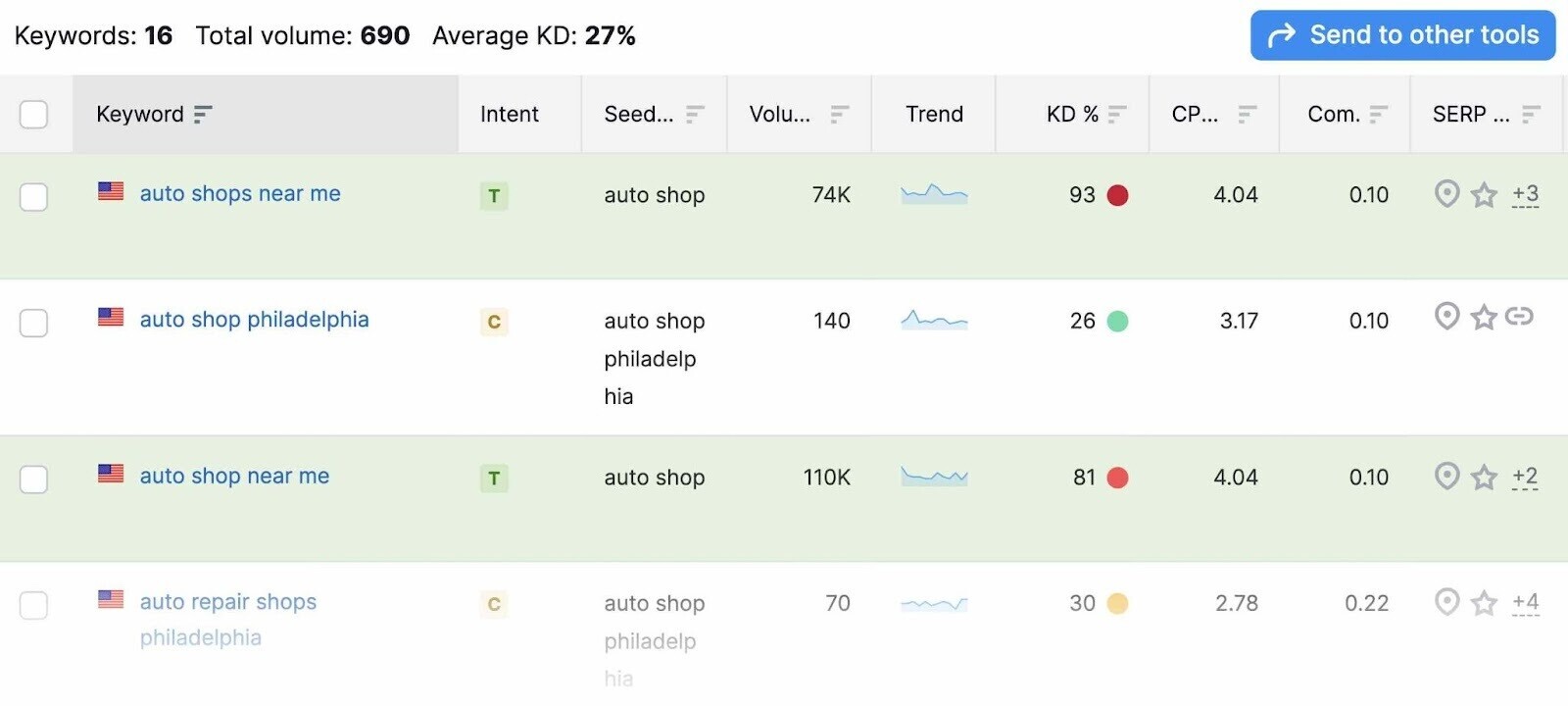The height and width of the screenshot is (706, 1568).
Task: Expand +4 SERP features for auto repair shops
Action: 1525,602
